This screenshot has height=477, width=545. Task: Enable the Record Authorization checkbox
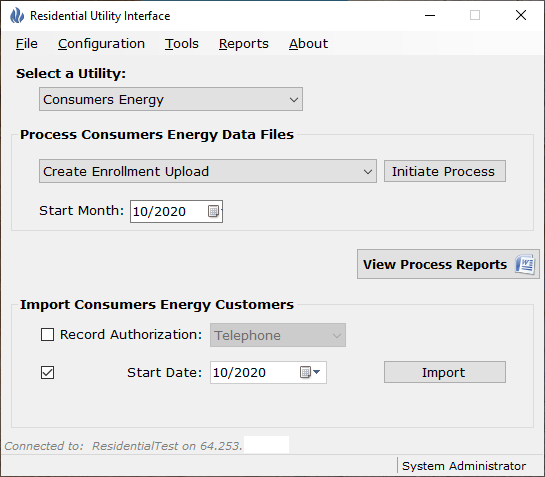click(47, 334)
